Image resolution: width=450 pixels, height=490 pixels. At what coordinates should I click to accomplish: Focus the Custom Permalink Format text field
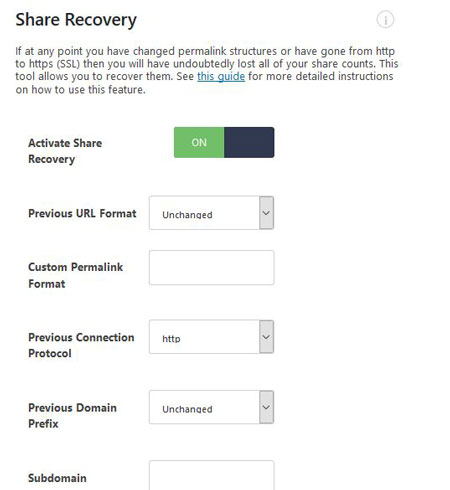click(212, 268)
